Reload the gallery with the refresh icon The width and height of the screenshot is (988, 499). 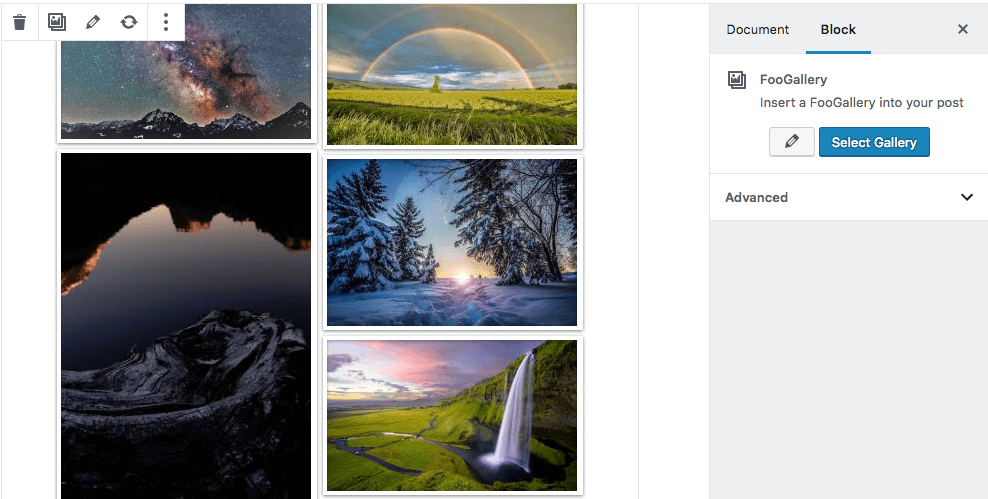[129, 22]
